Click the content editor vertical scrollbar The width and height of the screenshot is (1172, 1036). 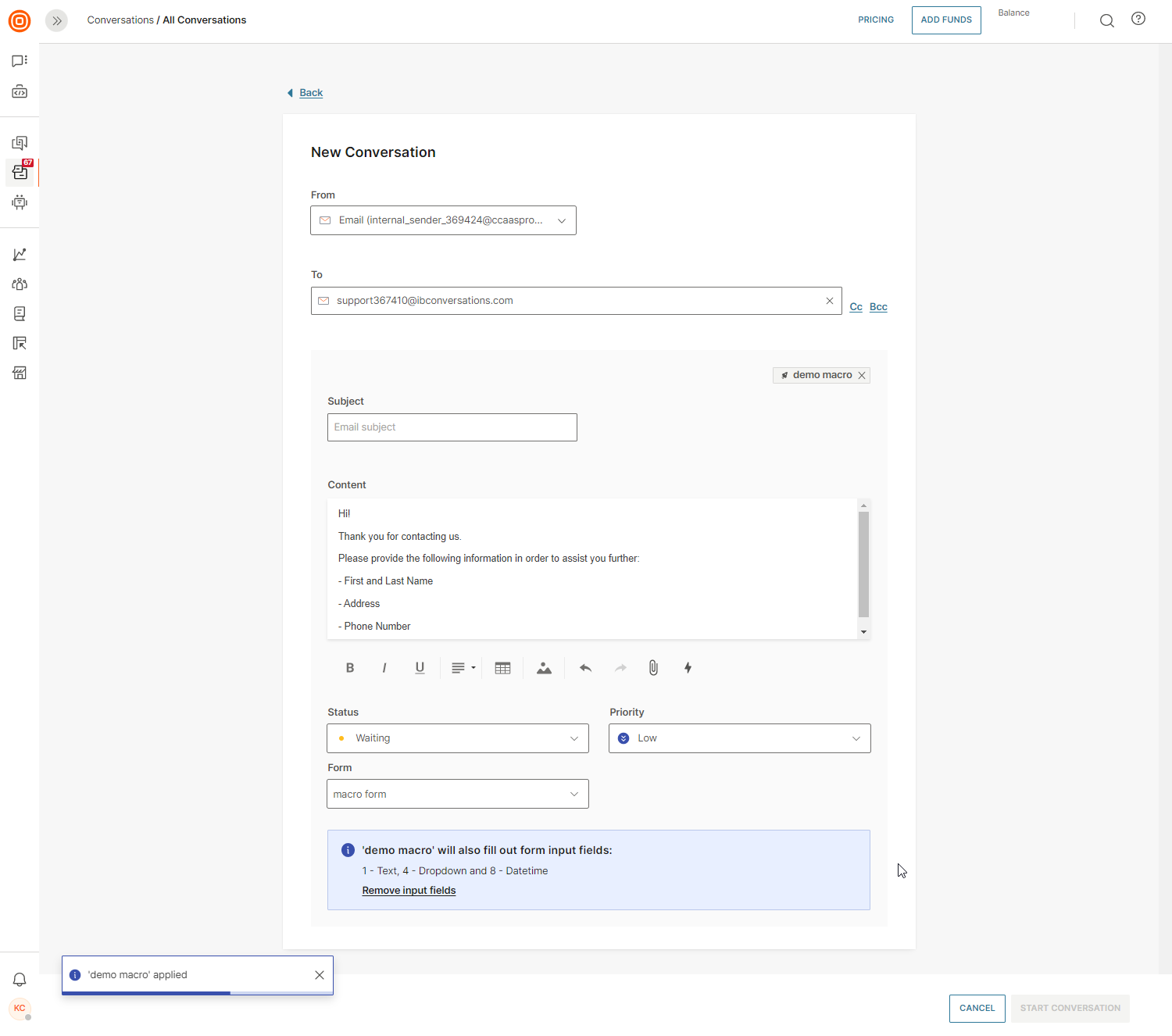(863, 564)
